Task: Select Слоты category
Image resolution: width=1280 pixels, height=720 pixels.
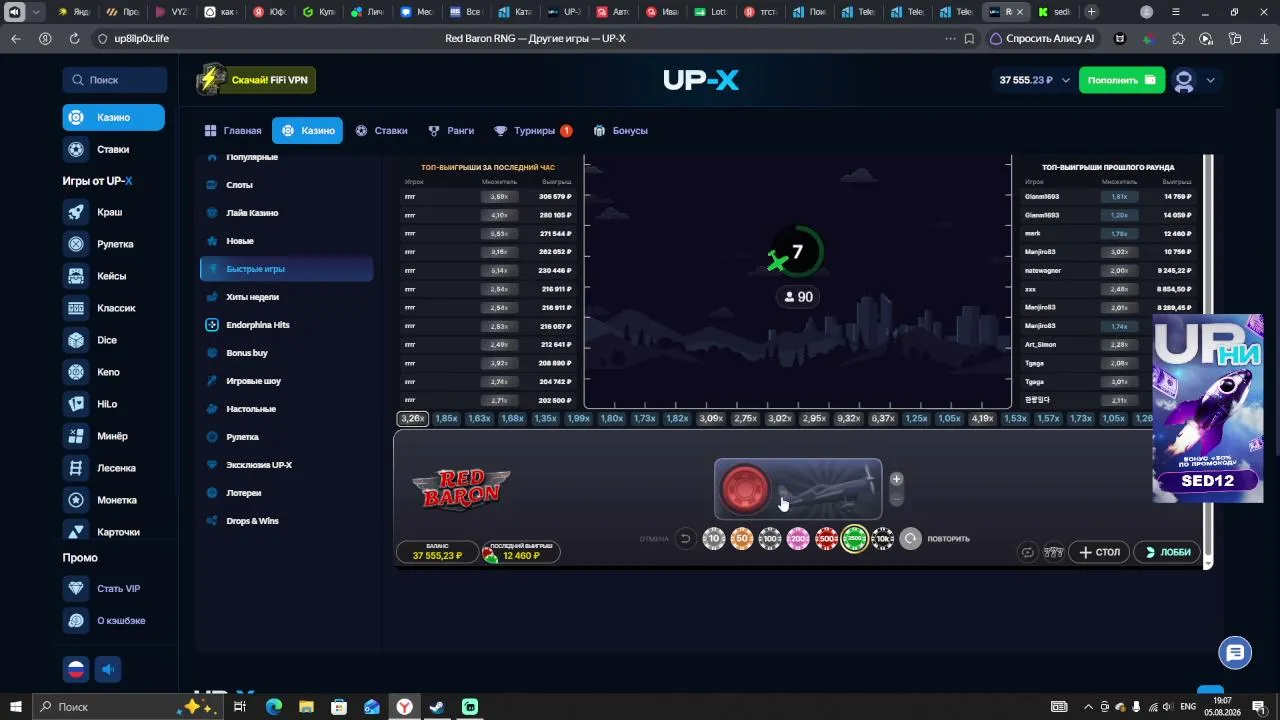Action: [286, 185]
